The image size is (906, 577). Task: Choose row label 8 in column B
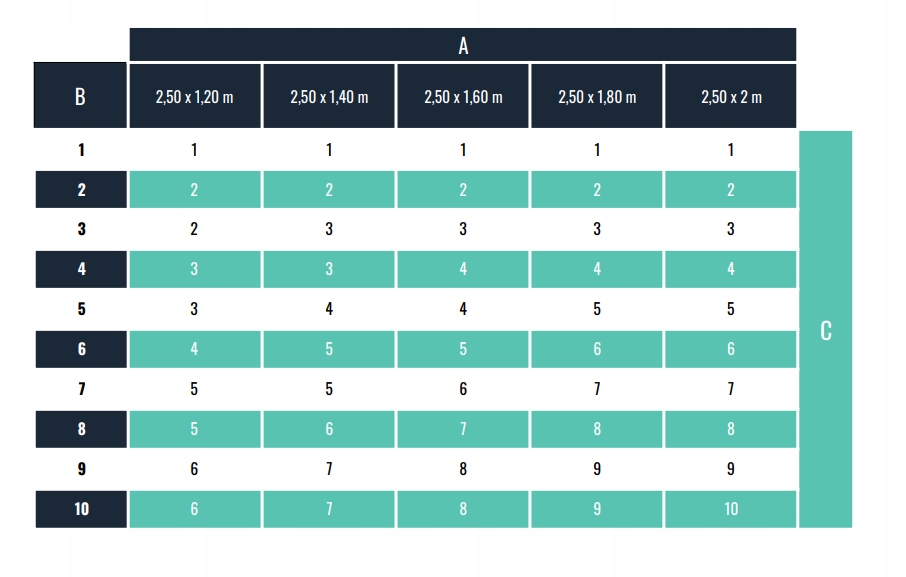tap(81, 429)
